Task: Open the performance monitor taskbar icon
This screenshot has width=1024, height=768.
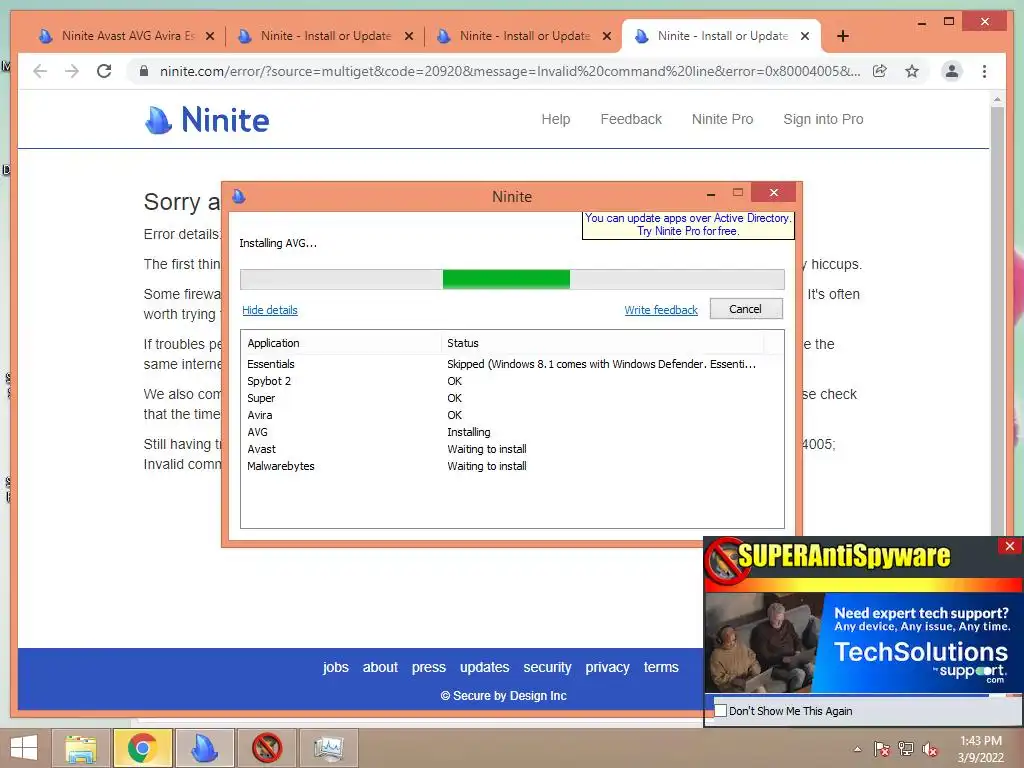Action: pos(328,748)
